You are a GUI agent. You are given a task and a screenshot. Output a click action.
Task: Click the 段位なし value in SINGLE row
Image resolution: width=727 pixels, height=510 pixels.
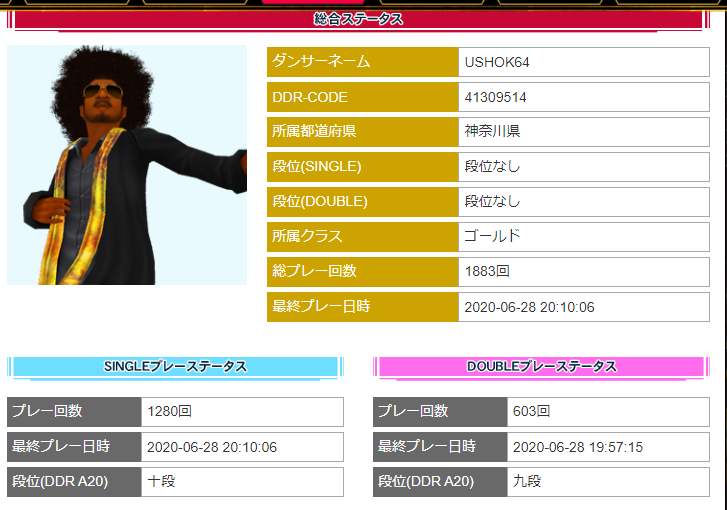[492, 166]
